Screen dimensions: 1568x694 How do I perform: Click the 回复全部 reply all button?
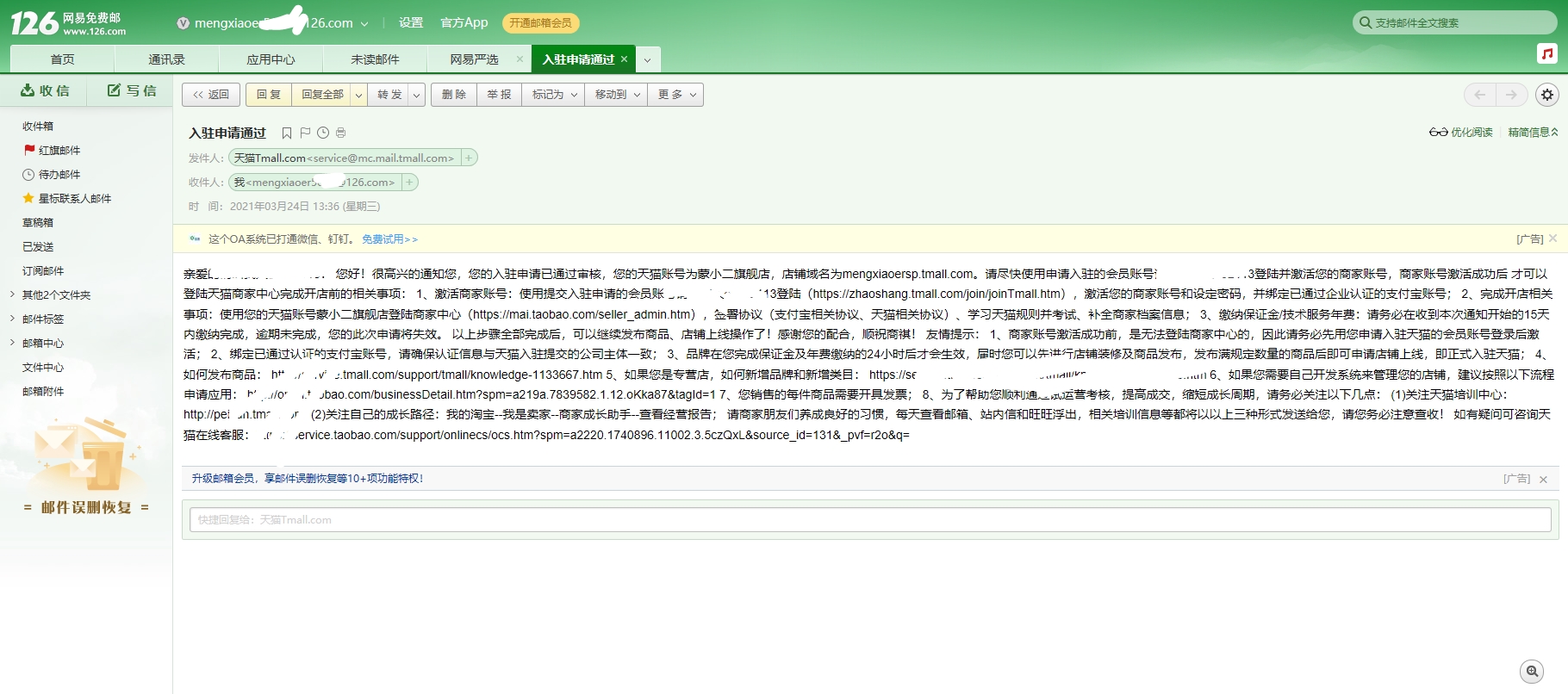(322, 95)
